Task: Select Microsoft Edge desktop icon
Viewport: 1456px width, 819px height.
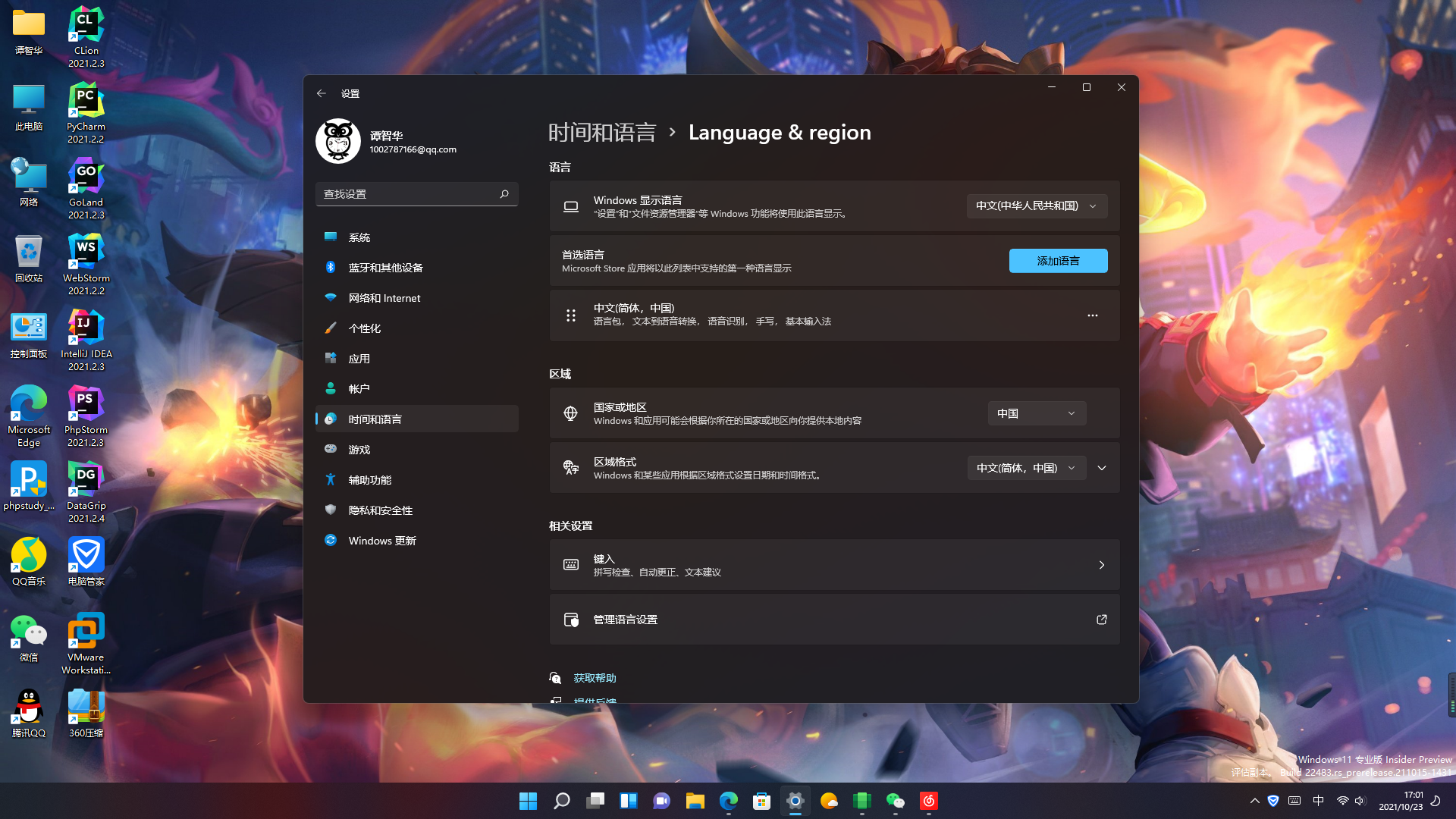Action: click(29, 416)
